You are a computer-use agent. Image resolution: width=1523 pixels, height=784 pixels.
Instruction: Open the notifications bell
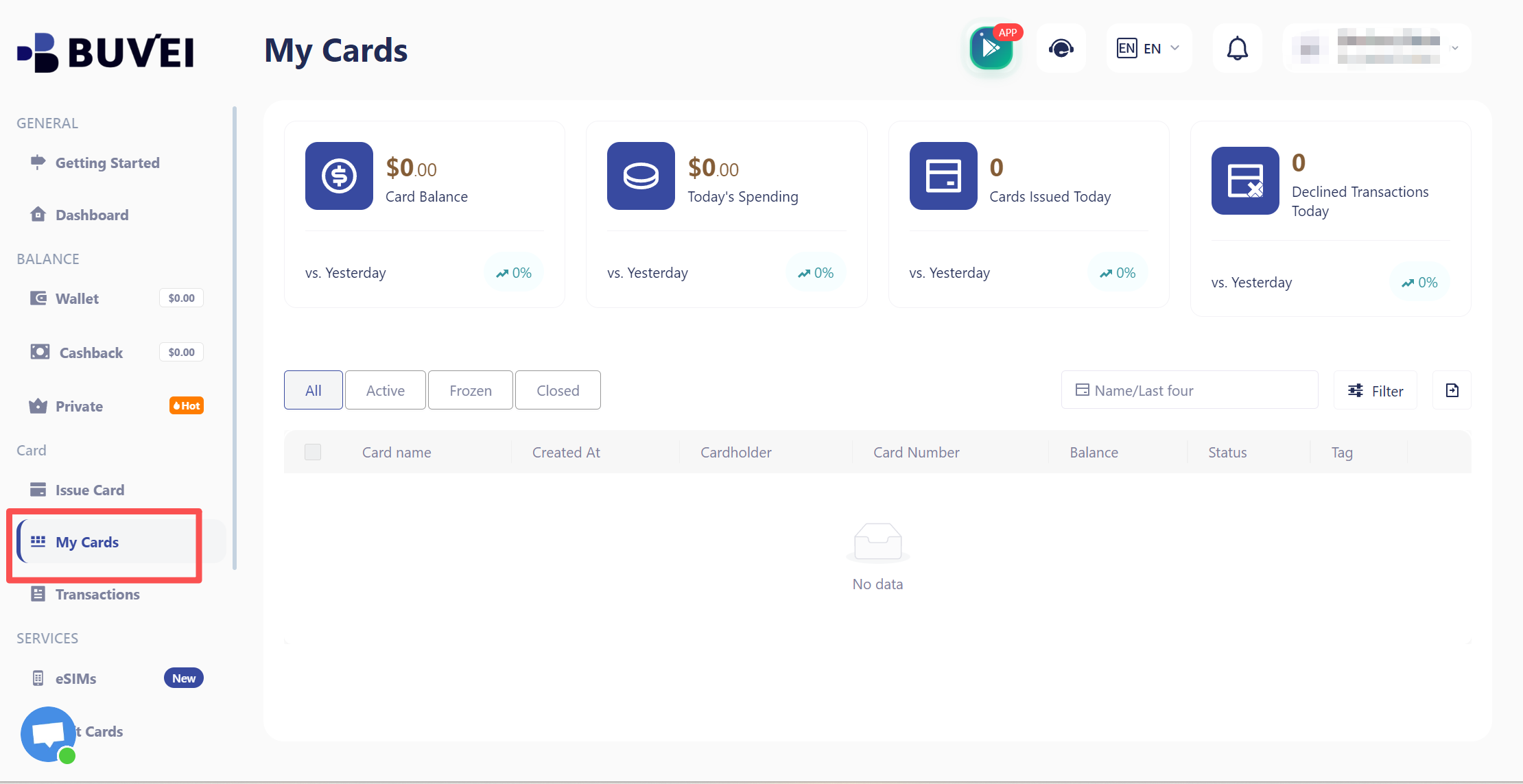1238,48
